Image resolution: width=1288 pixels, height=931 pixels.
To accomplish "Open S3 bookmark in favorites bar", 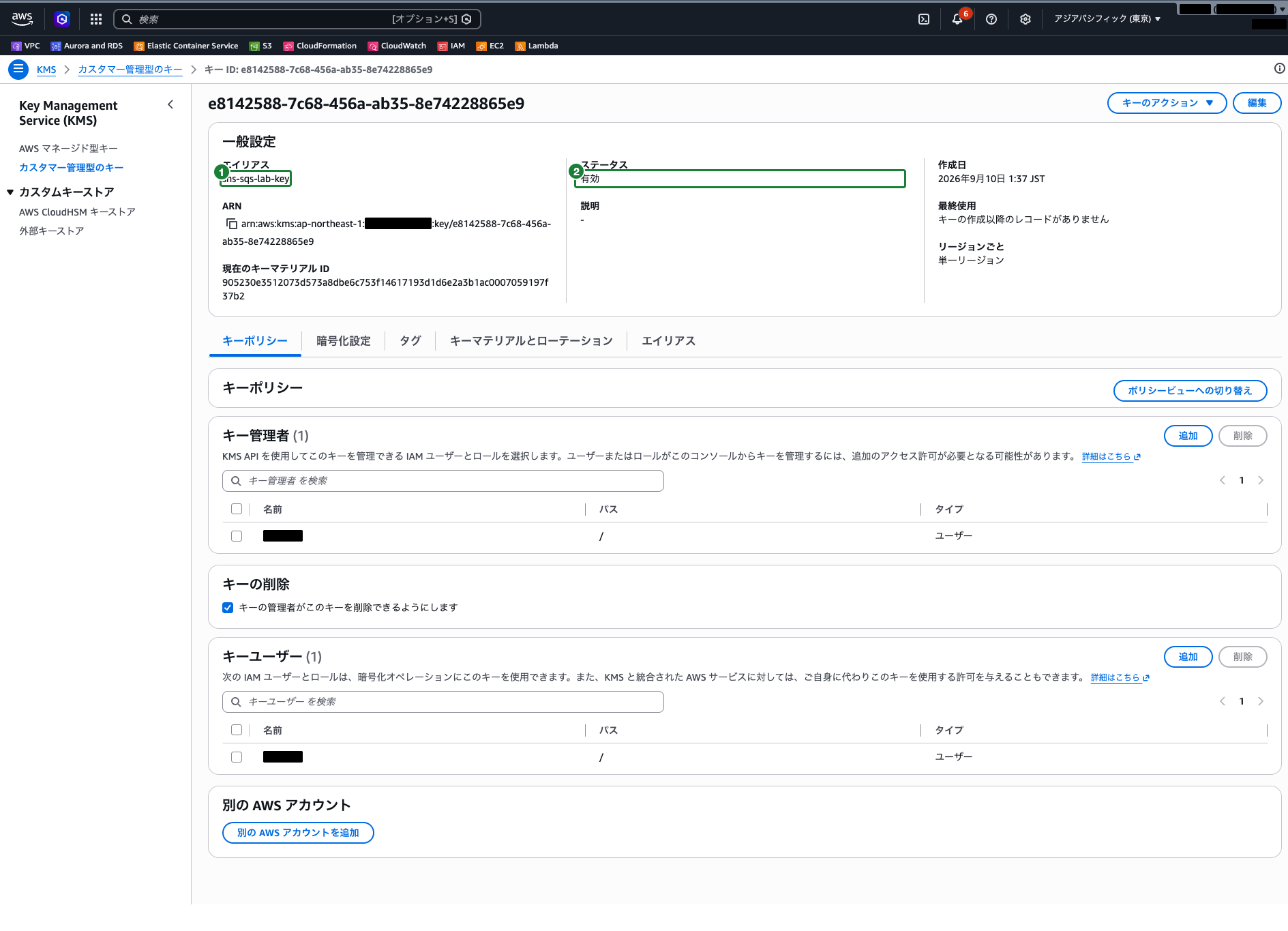I will pyautogui.click(x=260, y=46).
